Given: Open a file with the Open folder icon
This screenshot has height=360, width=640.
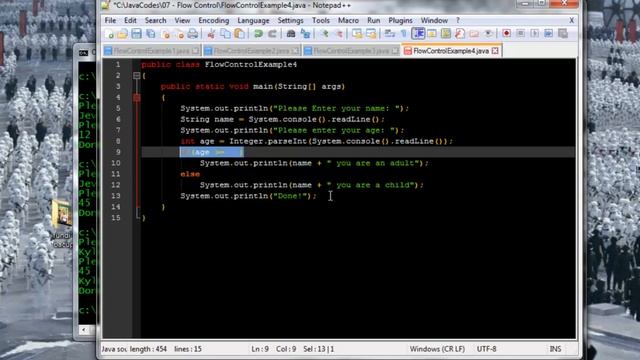Looking at the screenshot, I should (122, 34).
